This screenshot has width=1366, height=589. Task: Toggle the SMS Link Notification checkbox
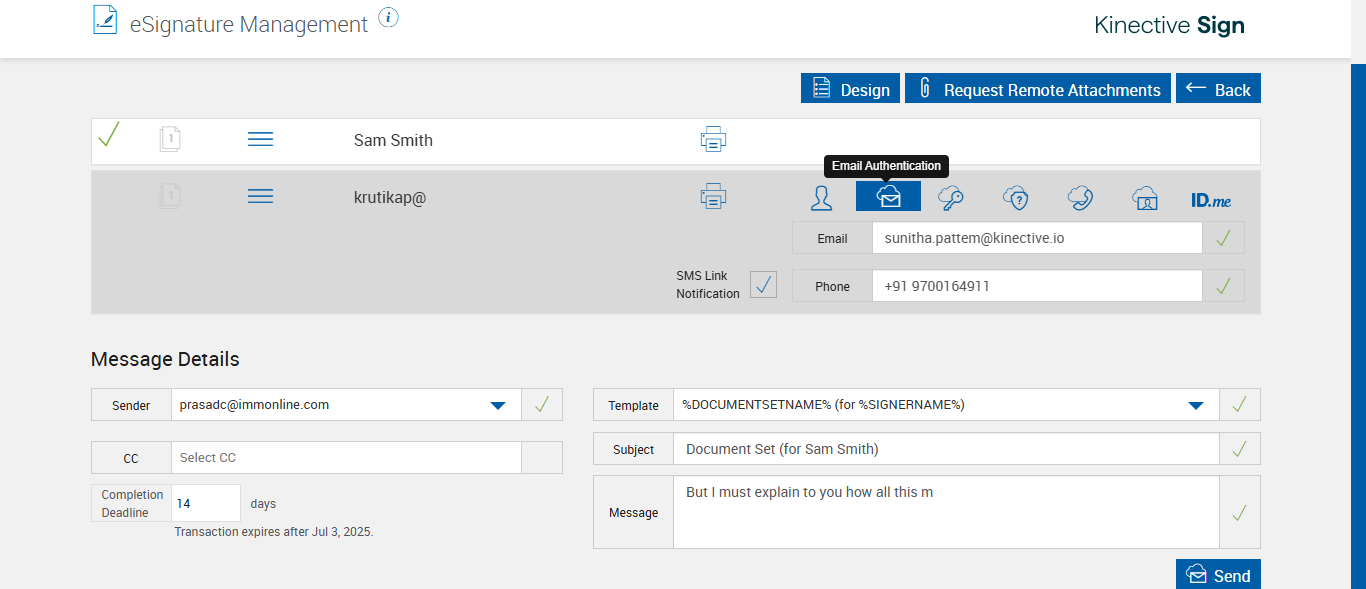764,285
